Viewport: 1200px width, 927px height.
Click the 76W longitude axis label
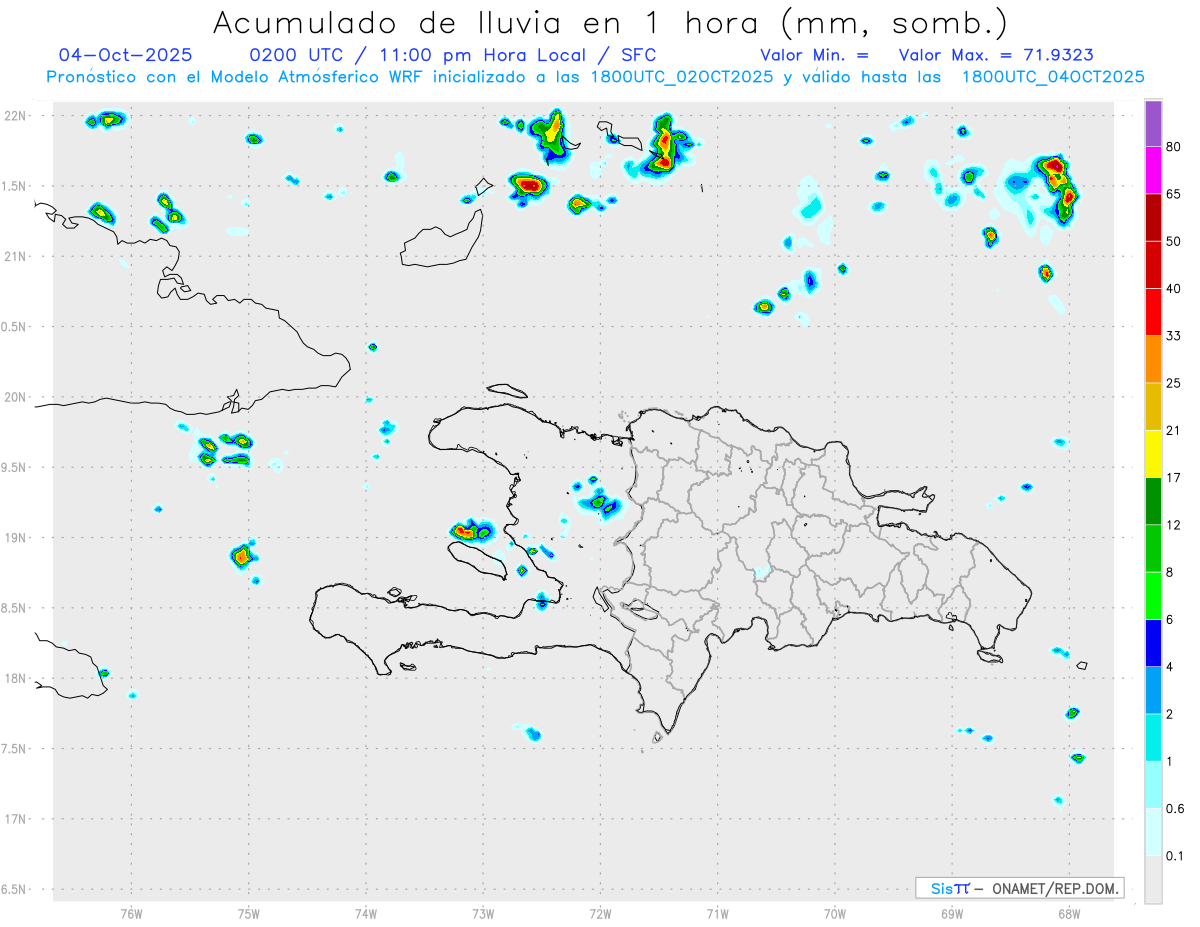point(131,913)
